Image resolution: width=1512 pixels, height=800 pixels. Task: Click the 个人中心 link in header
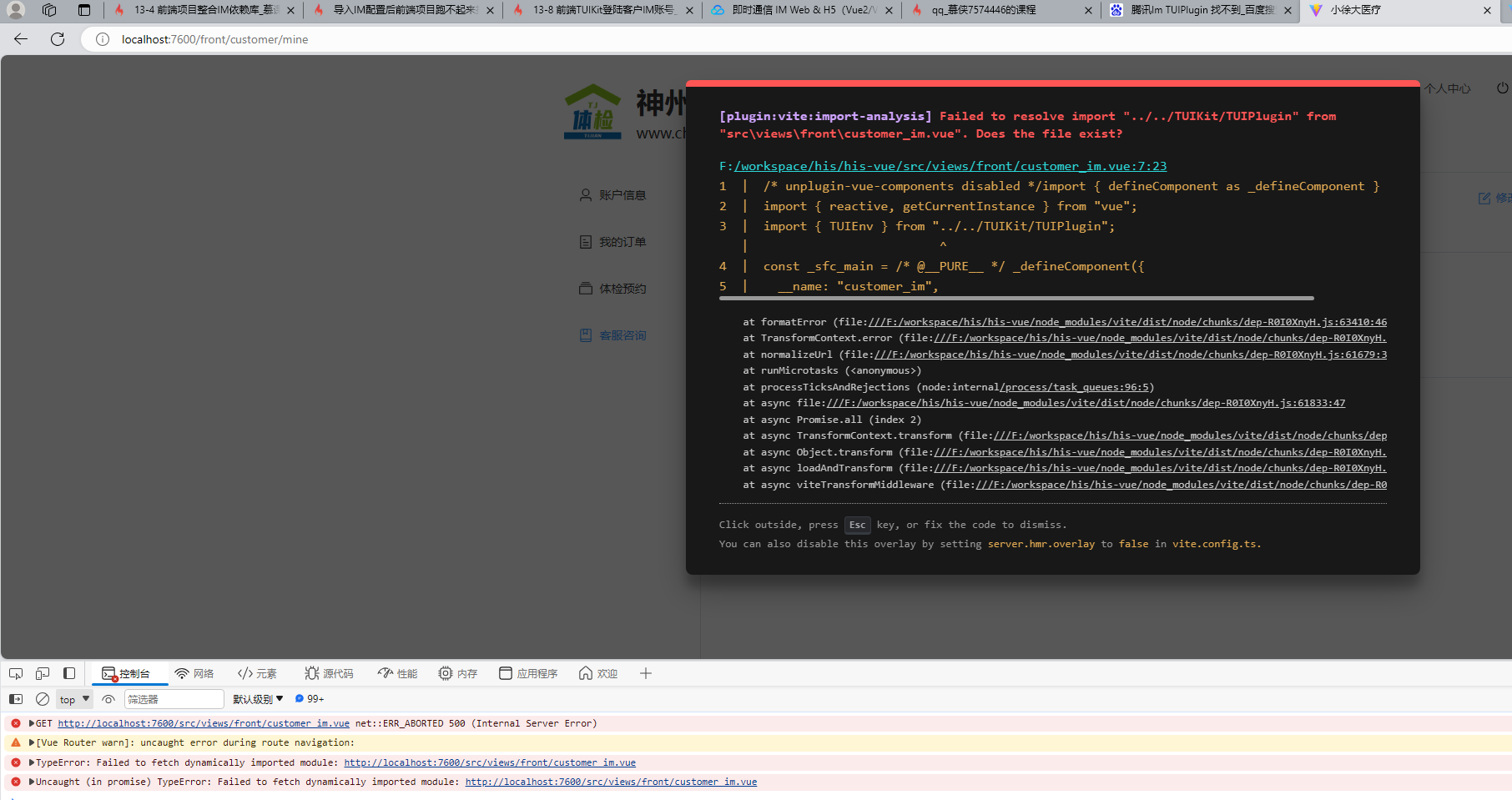(x=1448, y=88)
